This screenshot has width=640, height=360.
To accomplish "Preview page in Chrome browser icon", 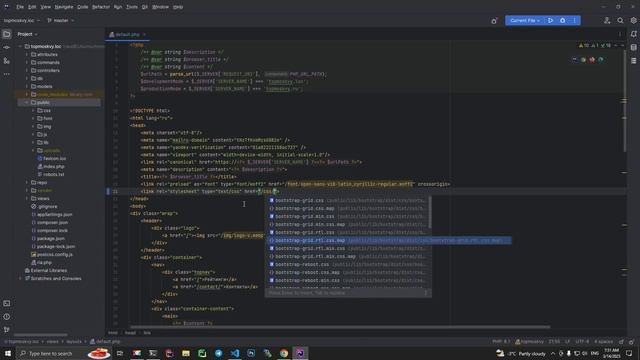I will pos(584,60).
